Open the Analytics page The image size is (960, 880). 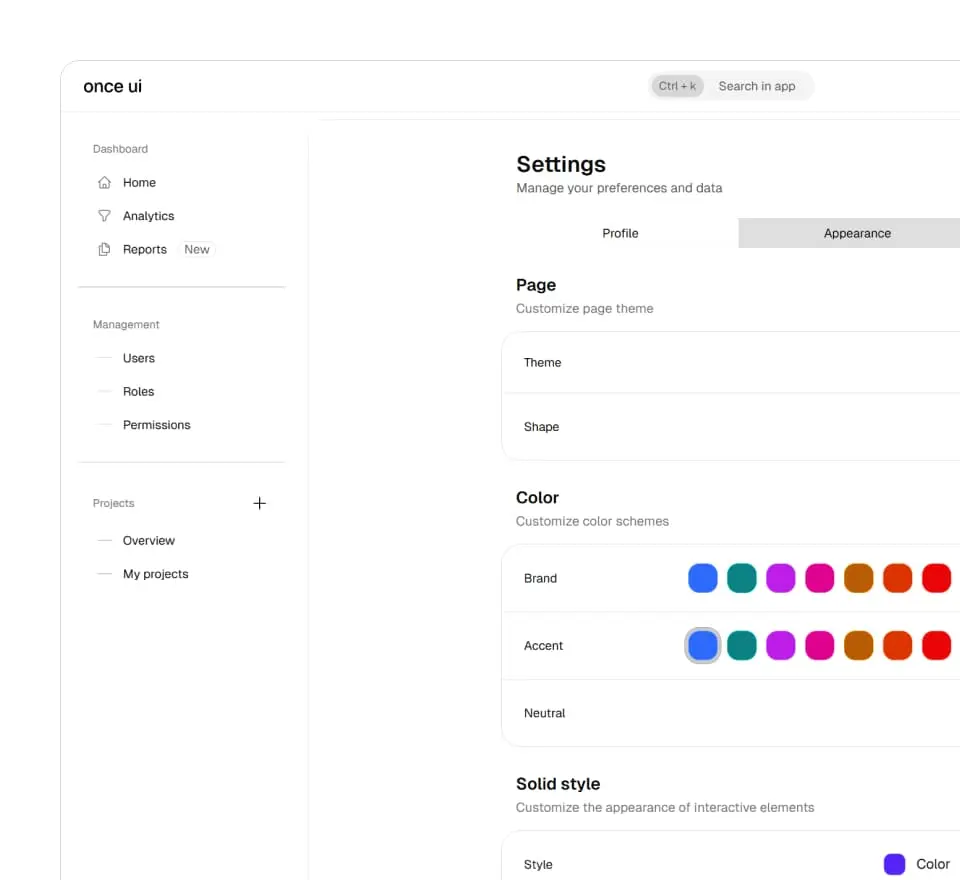pyautogui.click(x=148, y=215)
